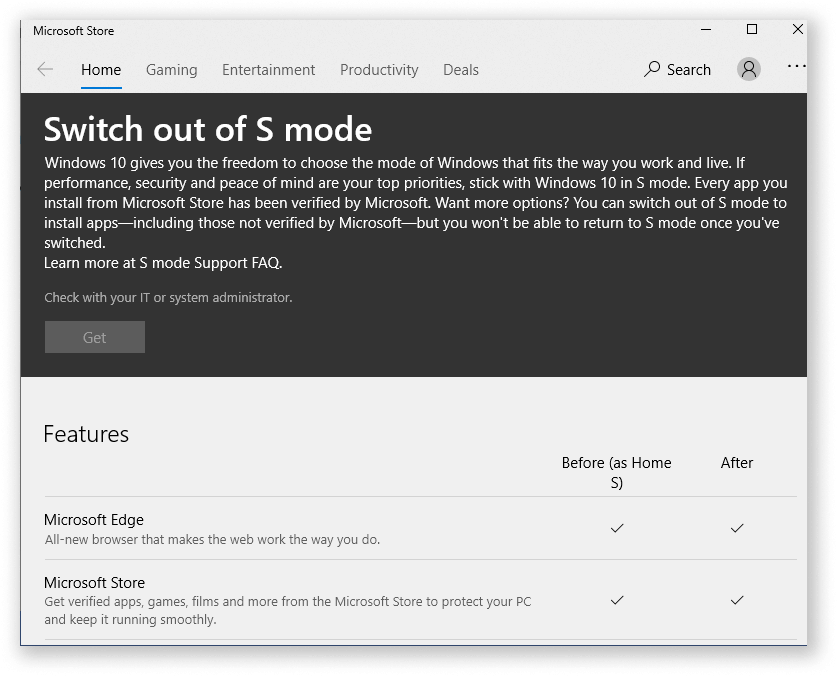The width and height of the screenshot is (837, 676).
Task: Click the 'Get verified apps, games, films' description
Action: 288,610
